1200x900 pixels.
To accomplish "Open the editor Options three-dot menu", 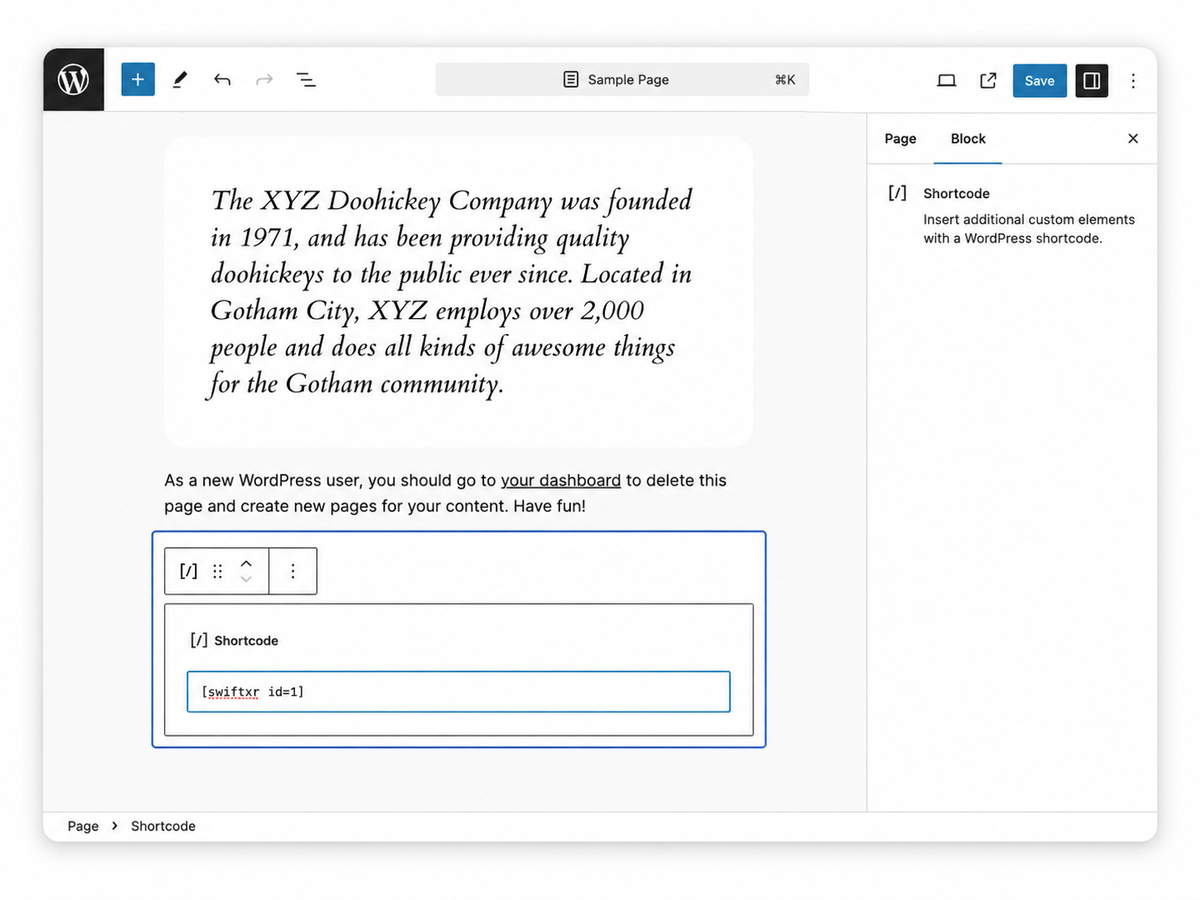I will tap(1133, 80).
